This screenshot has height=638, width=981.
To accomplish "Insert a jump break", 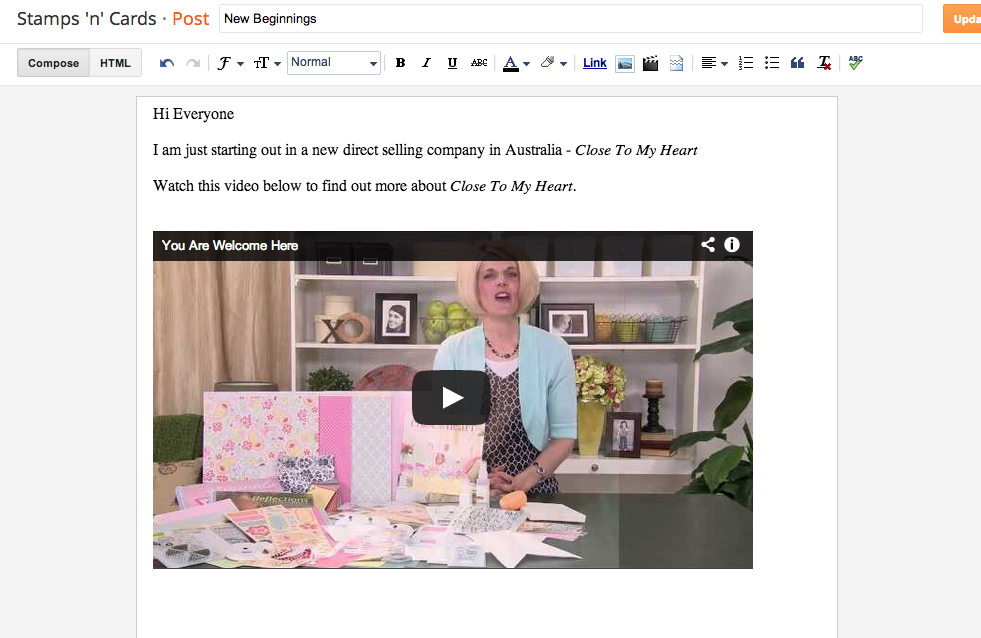I will pos(676,63).
